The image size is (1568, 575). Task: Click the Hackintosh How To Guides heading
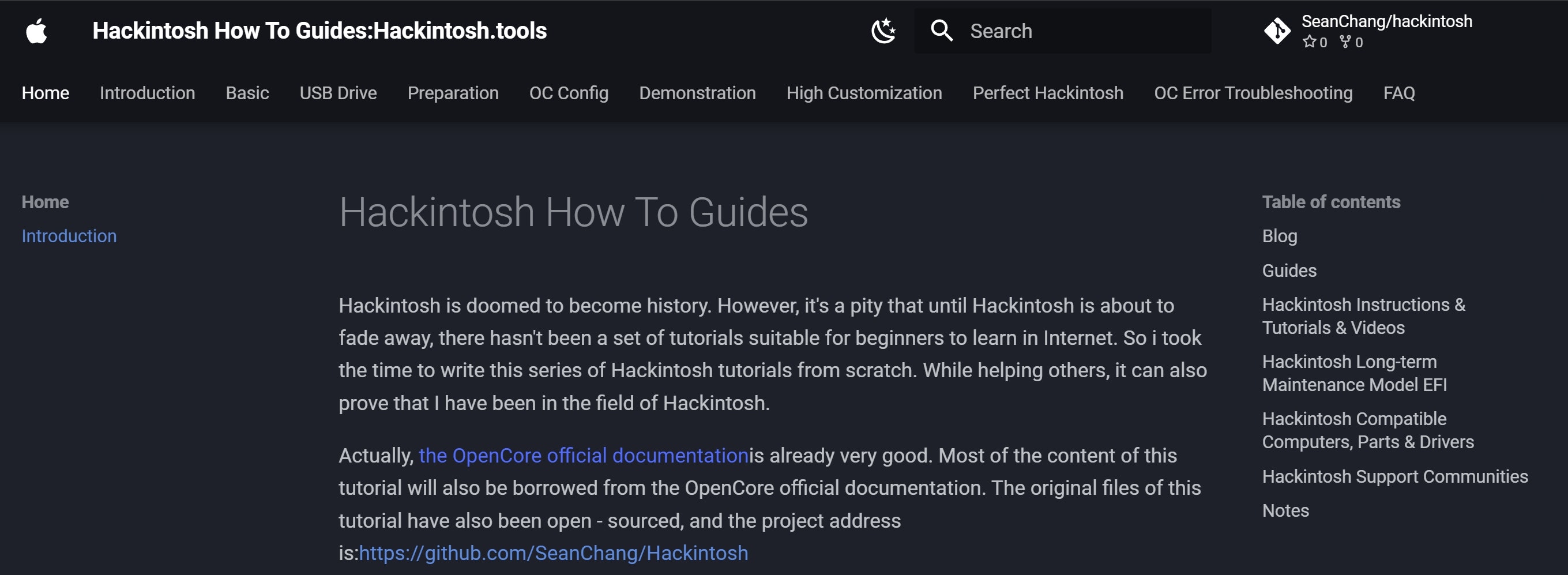[573, 212]
